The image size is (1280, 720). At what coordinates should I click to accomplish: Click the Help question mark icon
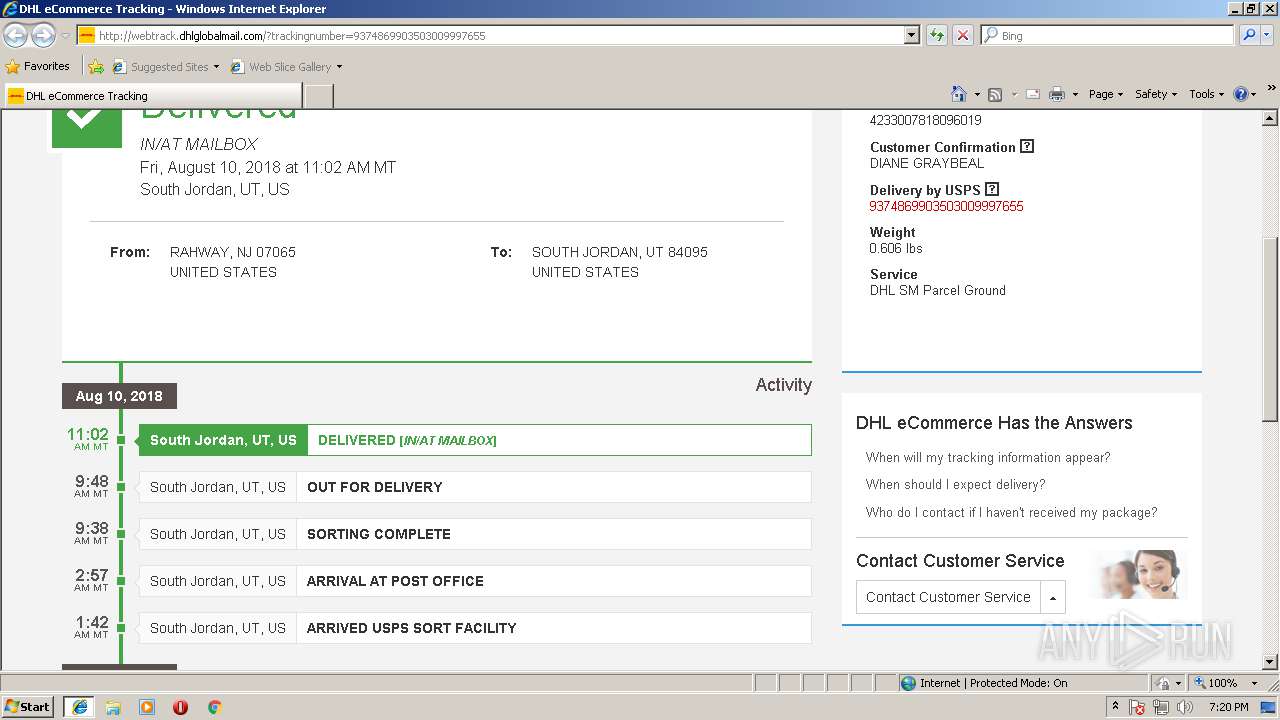[x=1241, y=94]
